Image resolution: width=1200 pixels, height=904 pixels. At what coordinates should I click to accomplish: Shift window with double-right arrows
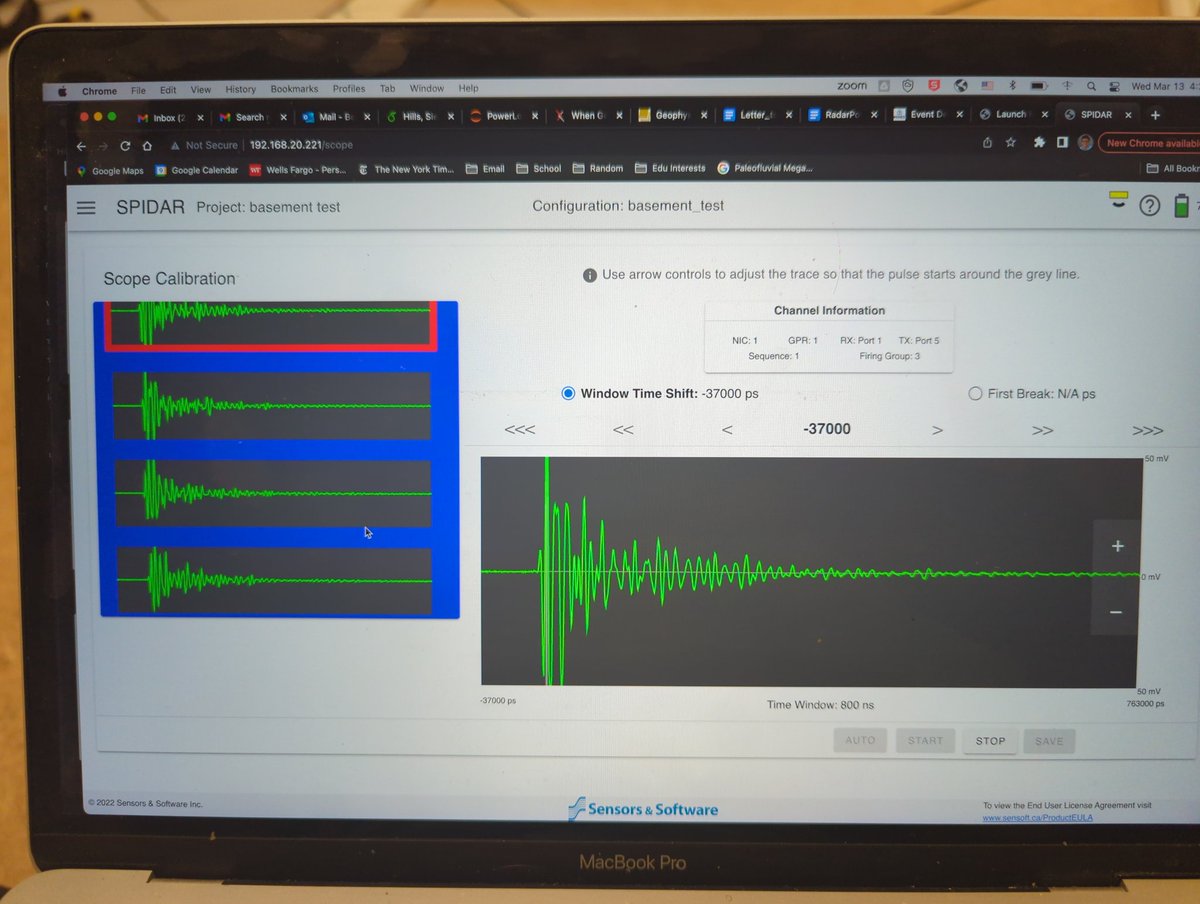[x=1042, y=430]
